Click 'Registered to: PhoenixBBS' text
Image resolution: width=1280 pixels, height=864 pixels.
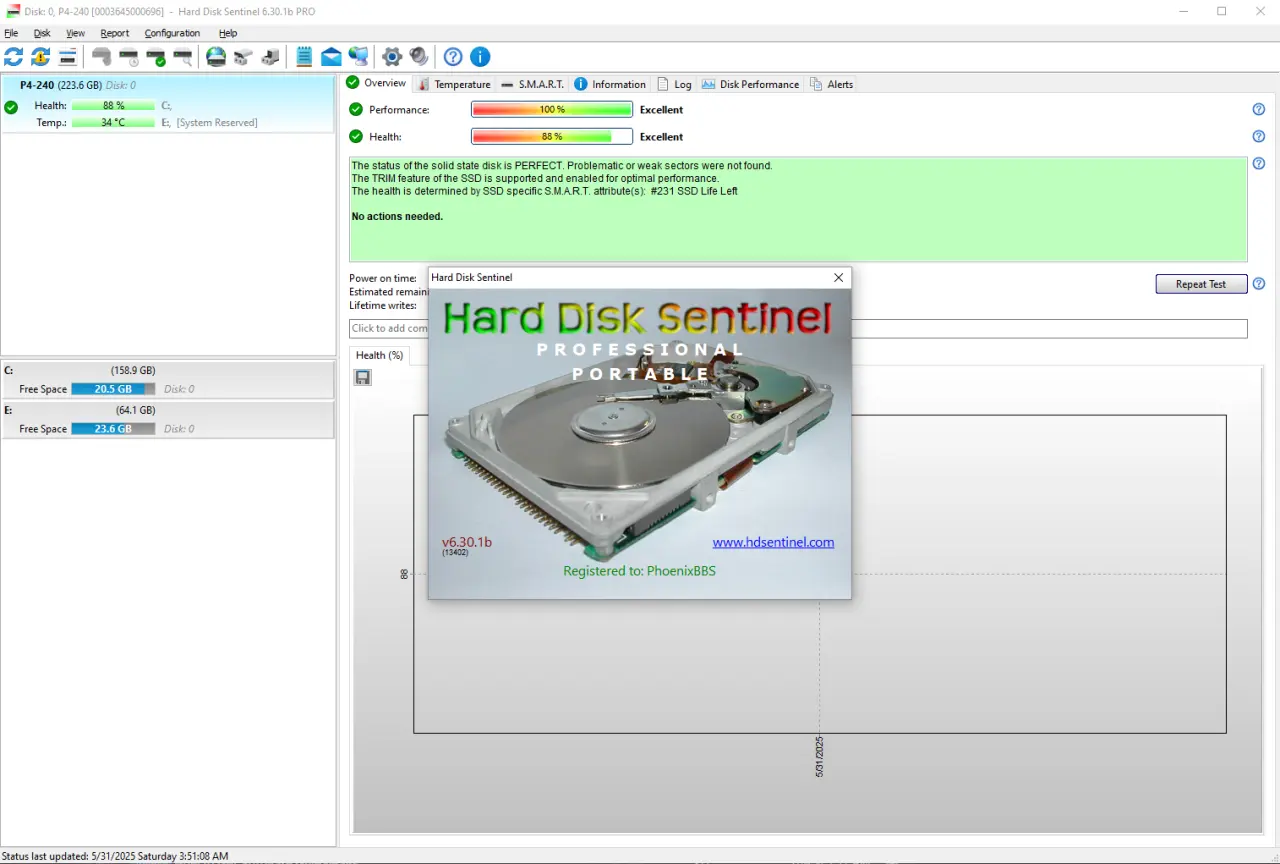click(x=639, y=571)
